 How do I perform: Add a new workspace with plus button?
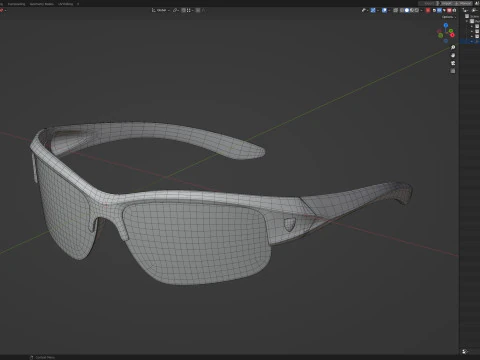pos(78,4)
